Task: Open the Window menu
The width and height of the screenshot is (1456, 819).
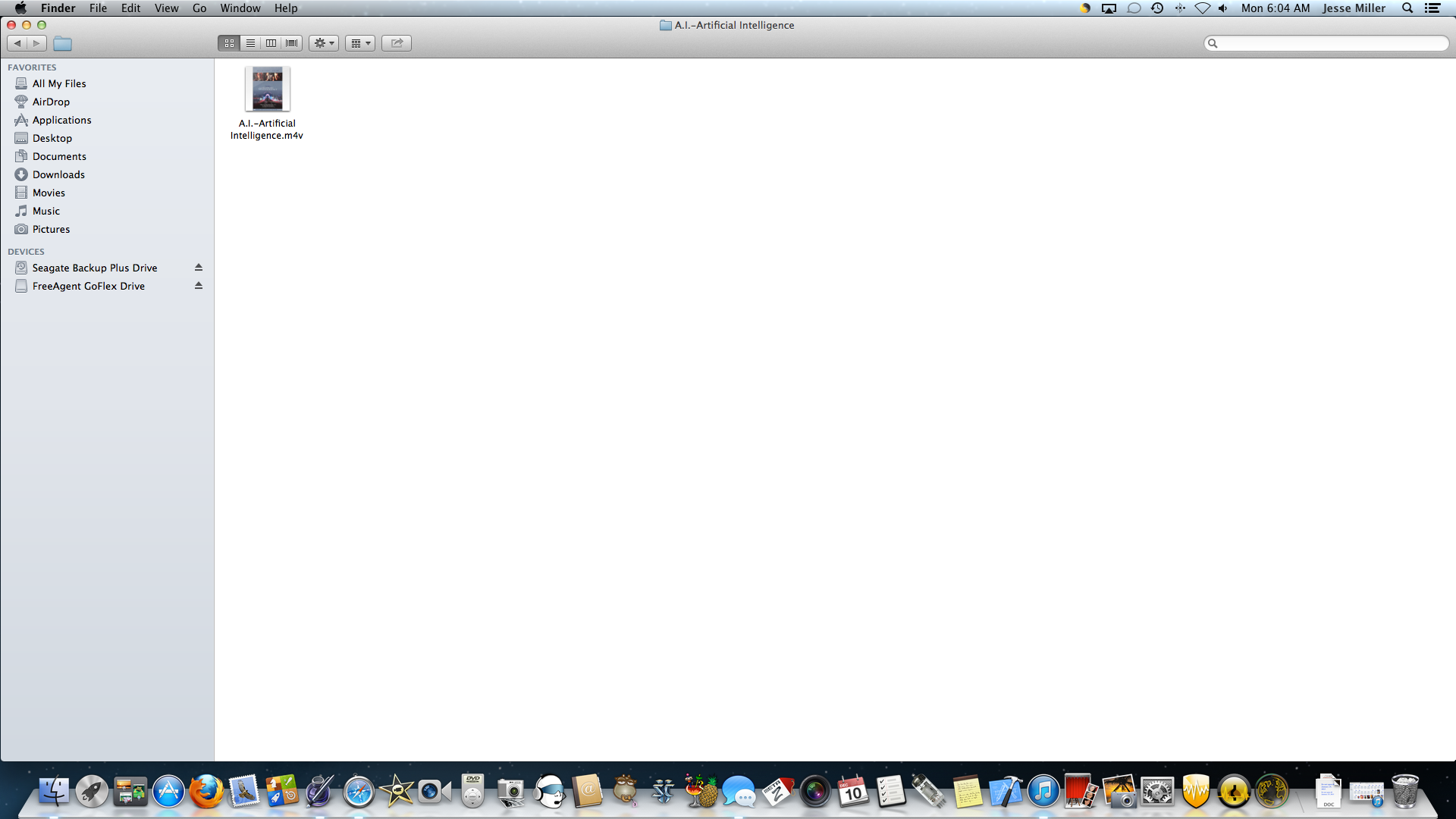Action: 240,8
